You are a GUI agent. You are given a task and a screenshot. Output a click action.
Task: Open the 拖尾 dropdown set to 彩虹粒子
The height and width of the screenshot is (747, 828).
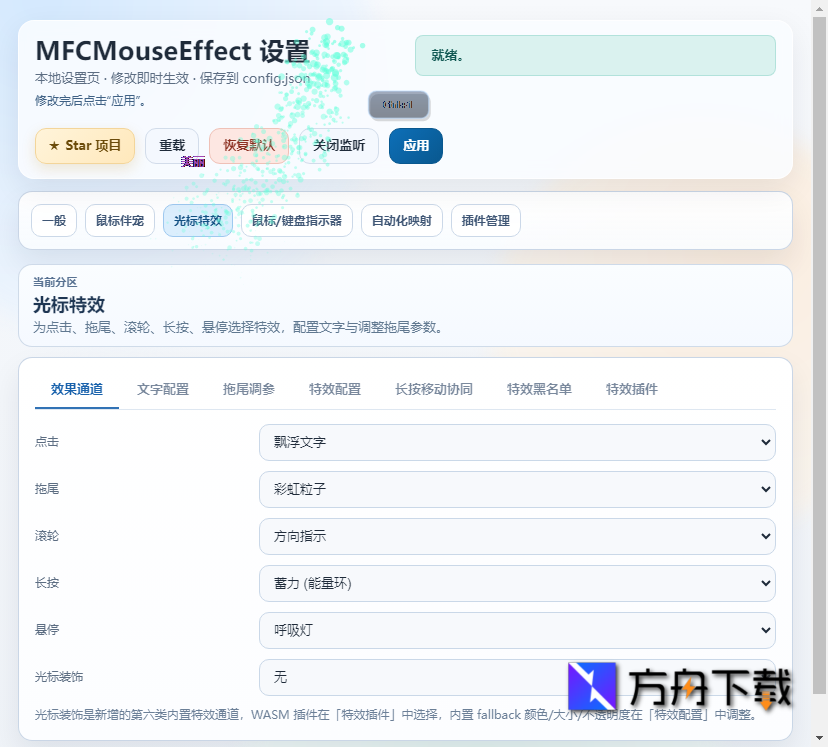(x=518, y=489)
